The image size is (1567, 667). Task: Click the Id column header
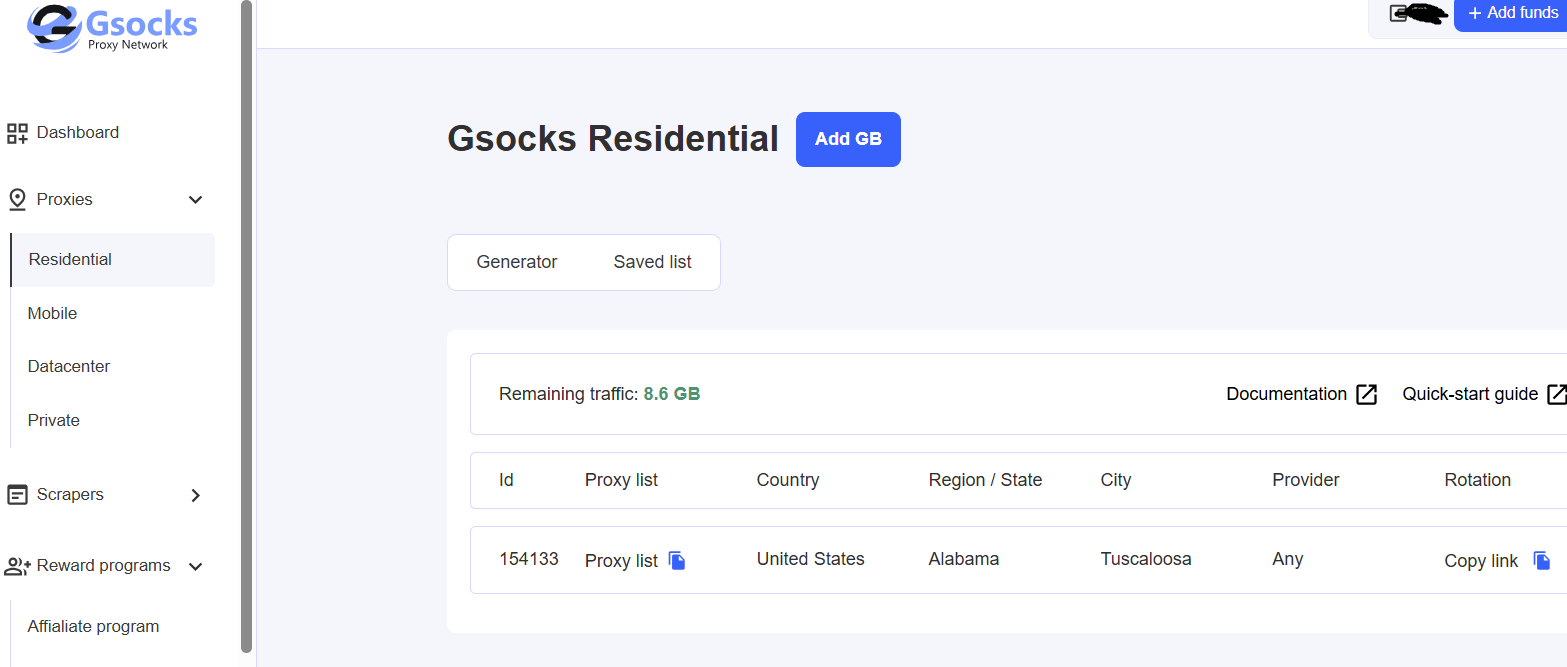(506, 480)
